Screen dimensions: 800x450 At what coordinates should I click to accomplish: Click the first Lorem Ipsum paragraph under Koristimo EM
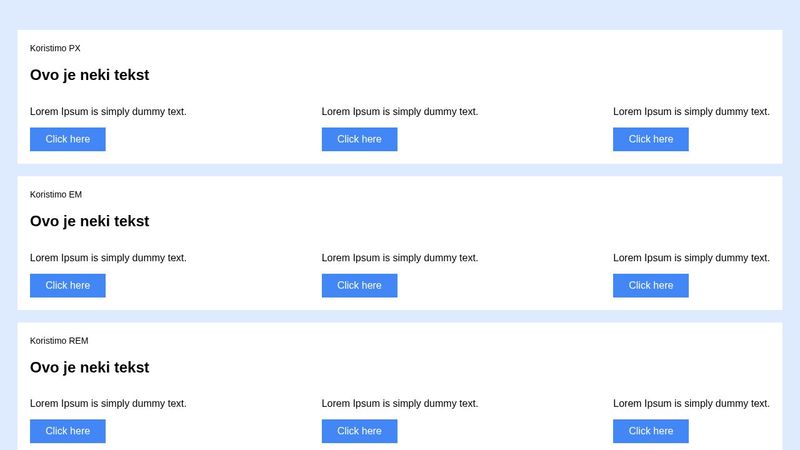tap(108, 257)
